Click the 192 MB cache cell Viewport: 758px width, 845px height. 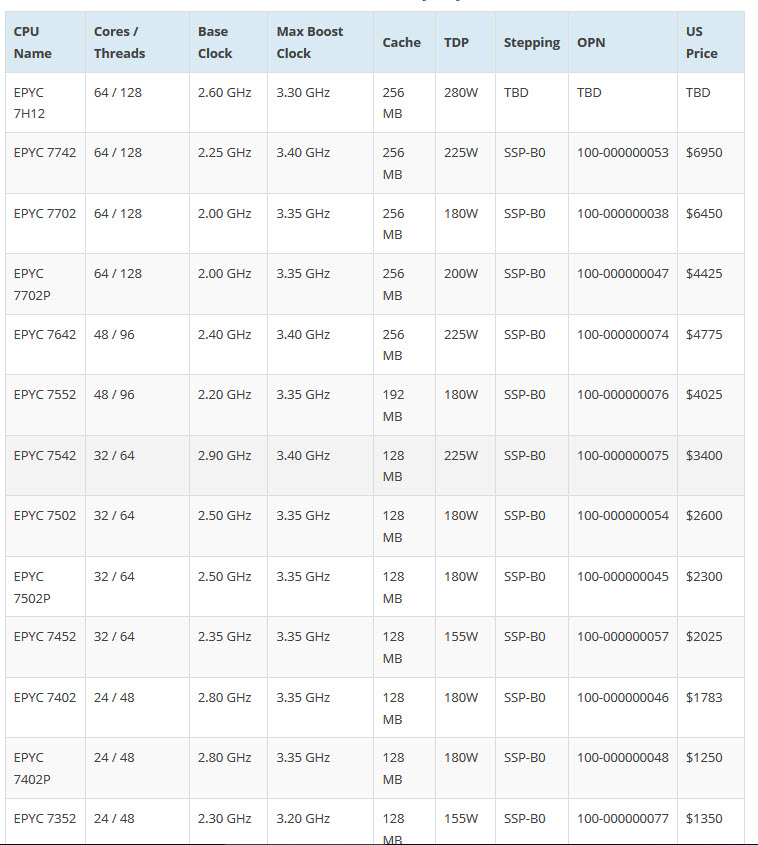point(405,405)
